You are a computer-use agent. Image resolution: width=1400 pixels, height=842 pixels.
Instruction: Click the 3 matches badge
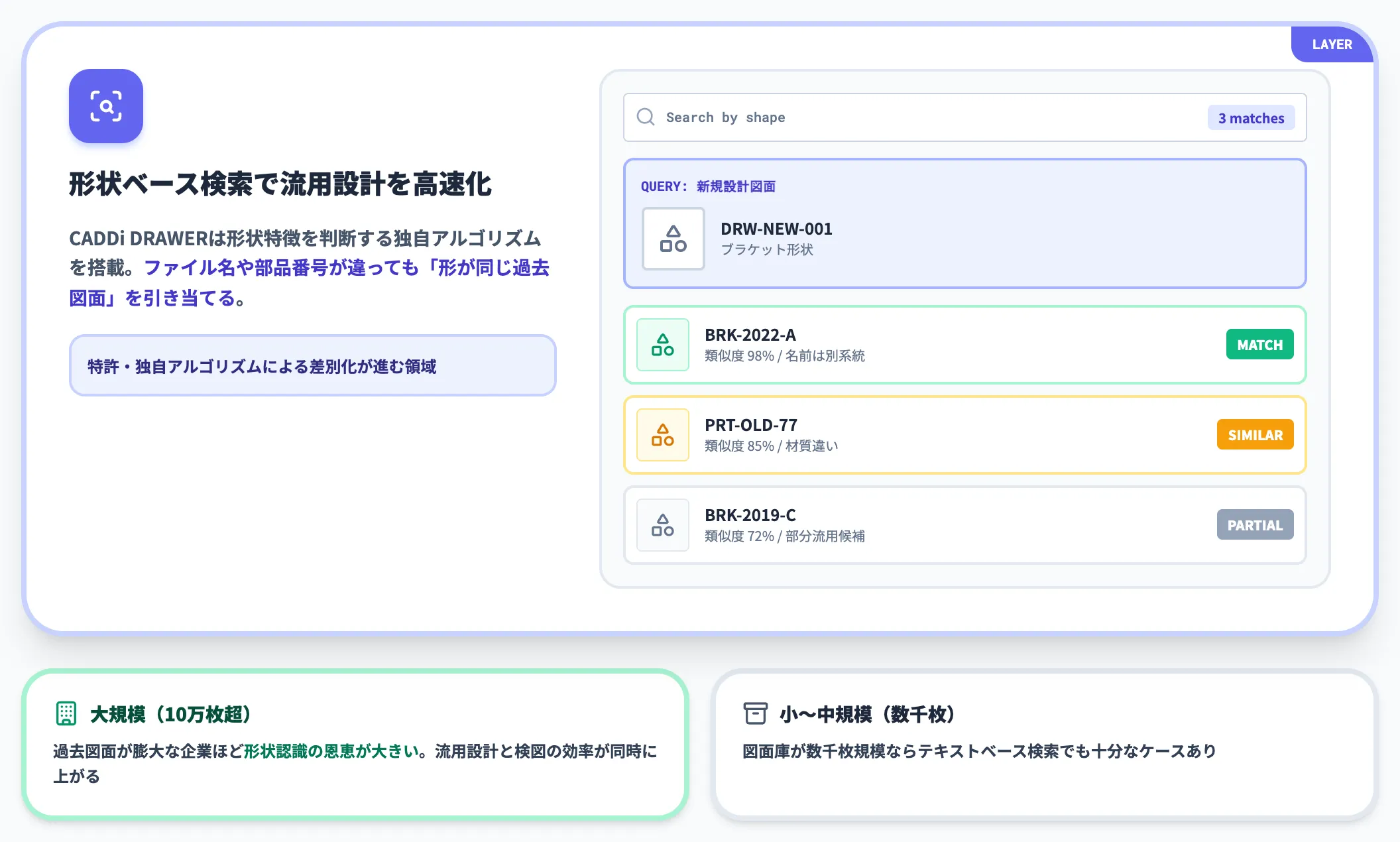click(1251, 118)
